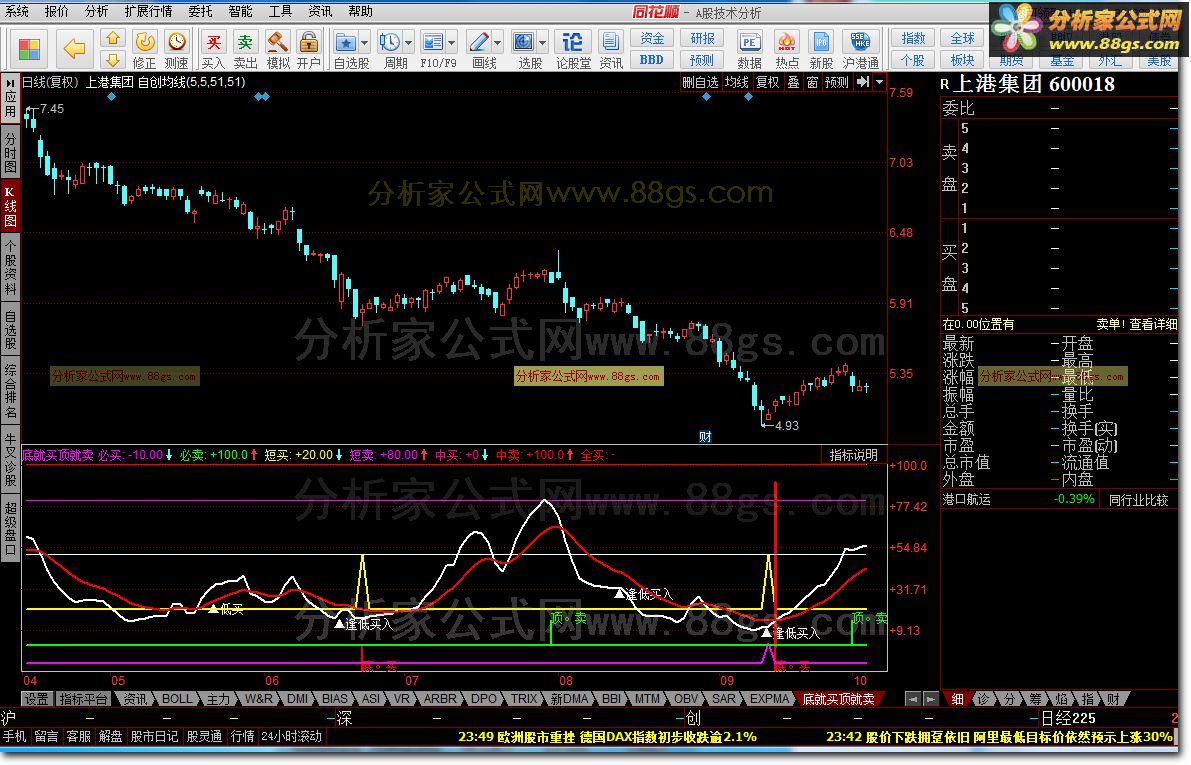This screenshot has height=765, width=1191.
Task: Open the 热点 hot topics flame icon
Action: 787,49
